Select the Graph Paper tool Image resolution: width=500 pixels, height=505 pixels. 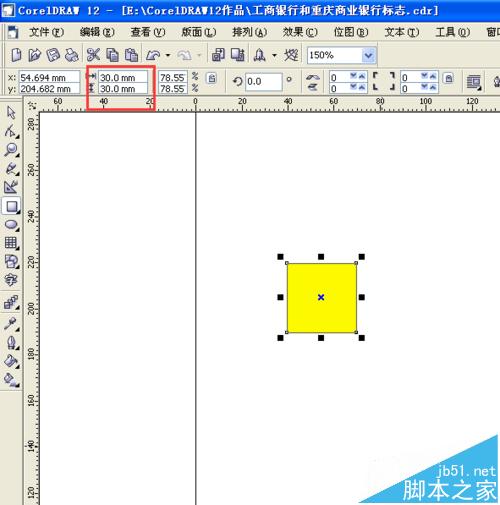(x=11, y=243)
